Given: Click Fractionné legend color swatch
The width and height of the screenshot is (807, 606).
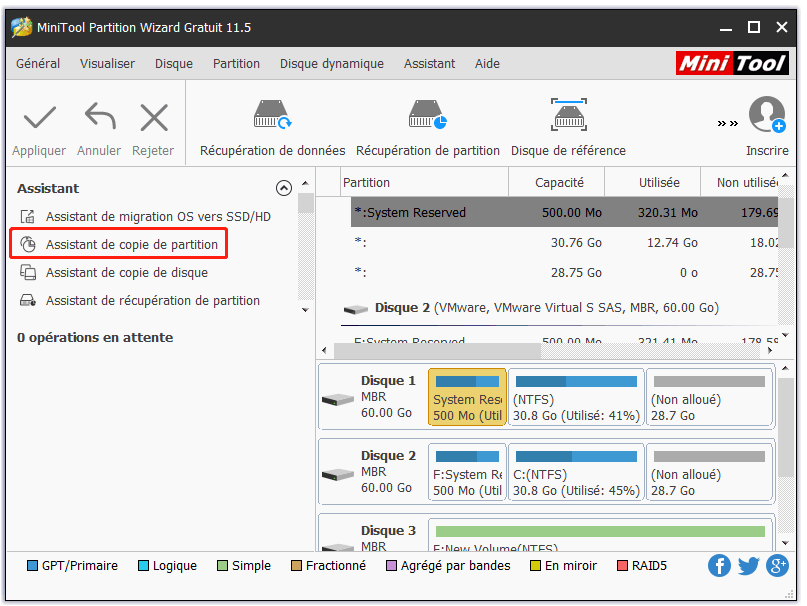Looking at the screenshot, I should (x=296, y=565).
